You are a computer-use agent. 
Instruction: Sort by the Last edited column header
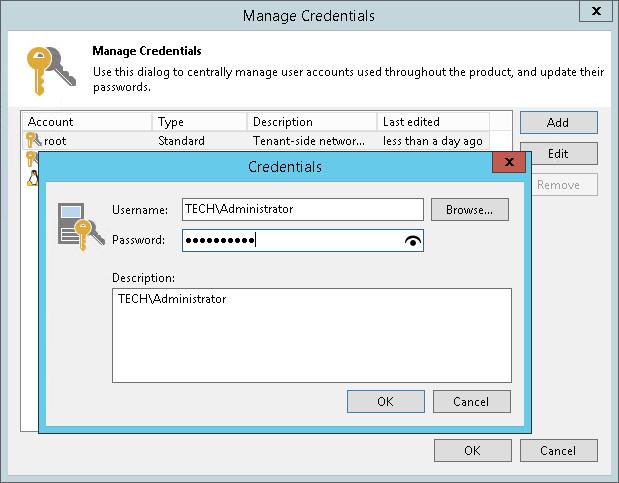pyautogui.click(x=432, y=122)
